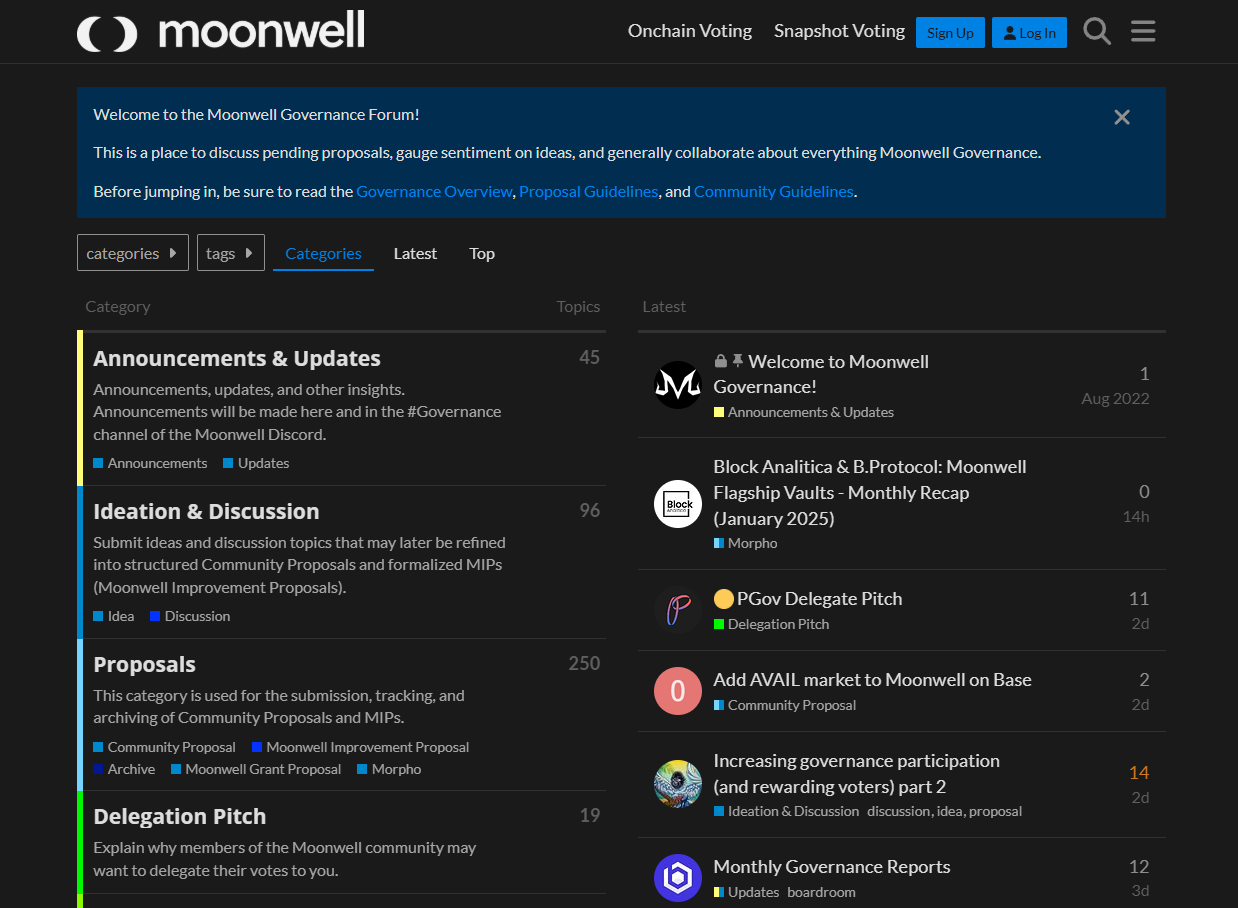Image resolution: width=1238 pixels, height=908 pixels.
Task: Open the PGov Delegate Pitch poster avatar
Action: click(x=678, y=610)
